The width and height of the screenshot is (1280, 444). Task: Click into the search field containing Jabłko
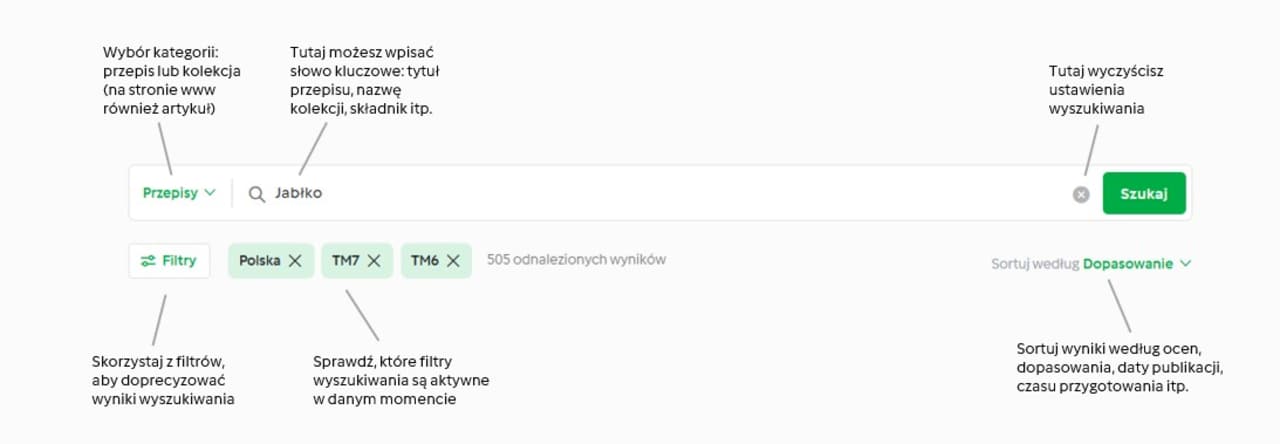pos(650,194)
